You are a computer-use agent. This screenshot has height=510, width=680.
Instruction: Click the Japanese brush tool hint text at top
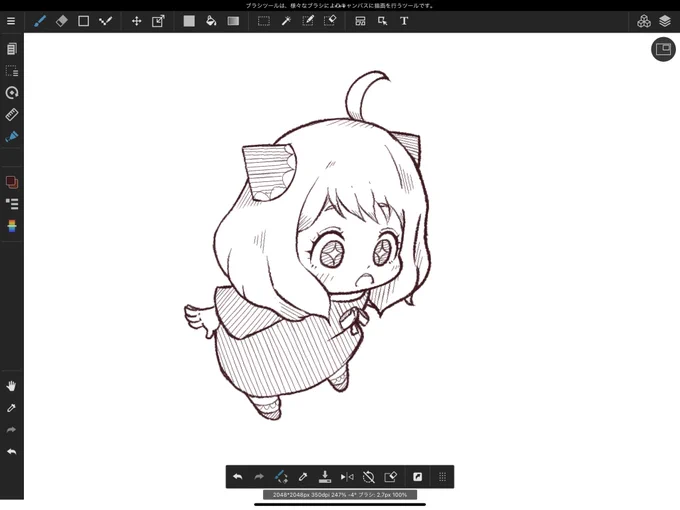(x=340, y=6)
